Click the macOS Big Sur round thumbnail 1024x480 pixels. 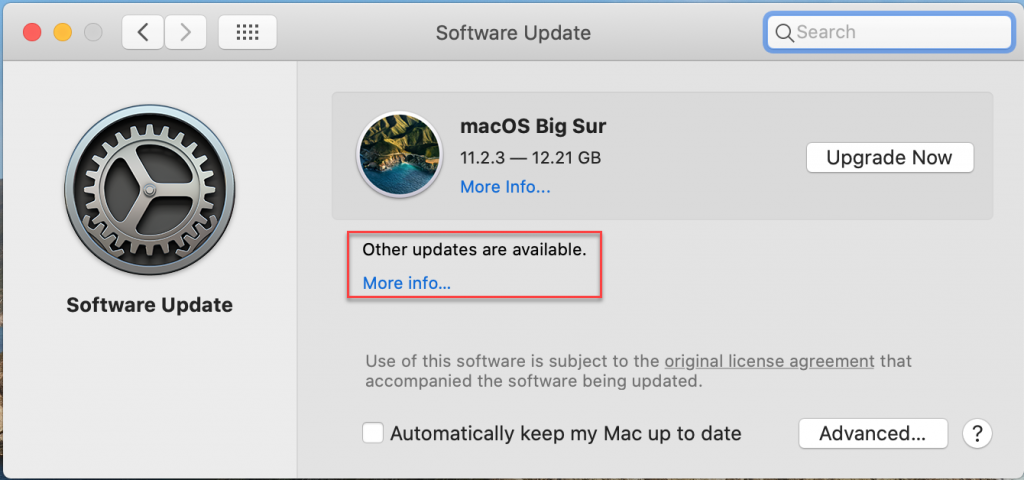pyautogui.click(x=400, y=155)
